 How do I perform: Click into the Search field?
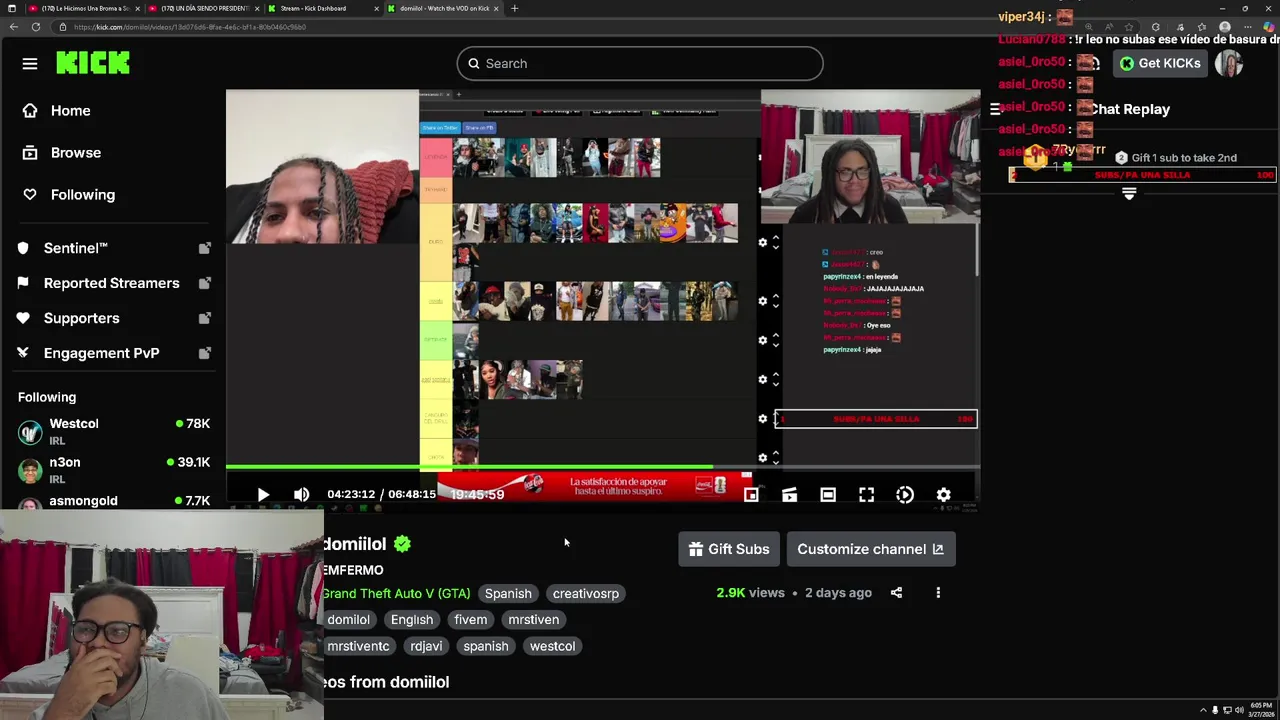tap(640, 64)
